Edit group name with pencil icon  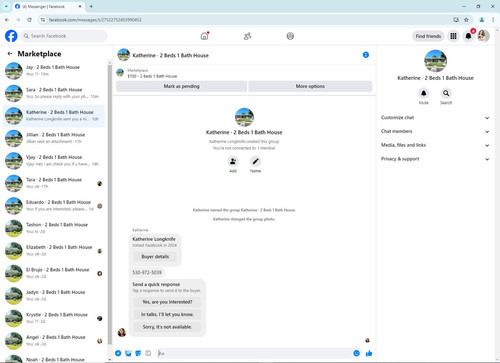point(255,161)
